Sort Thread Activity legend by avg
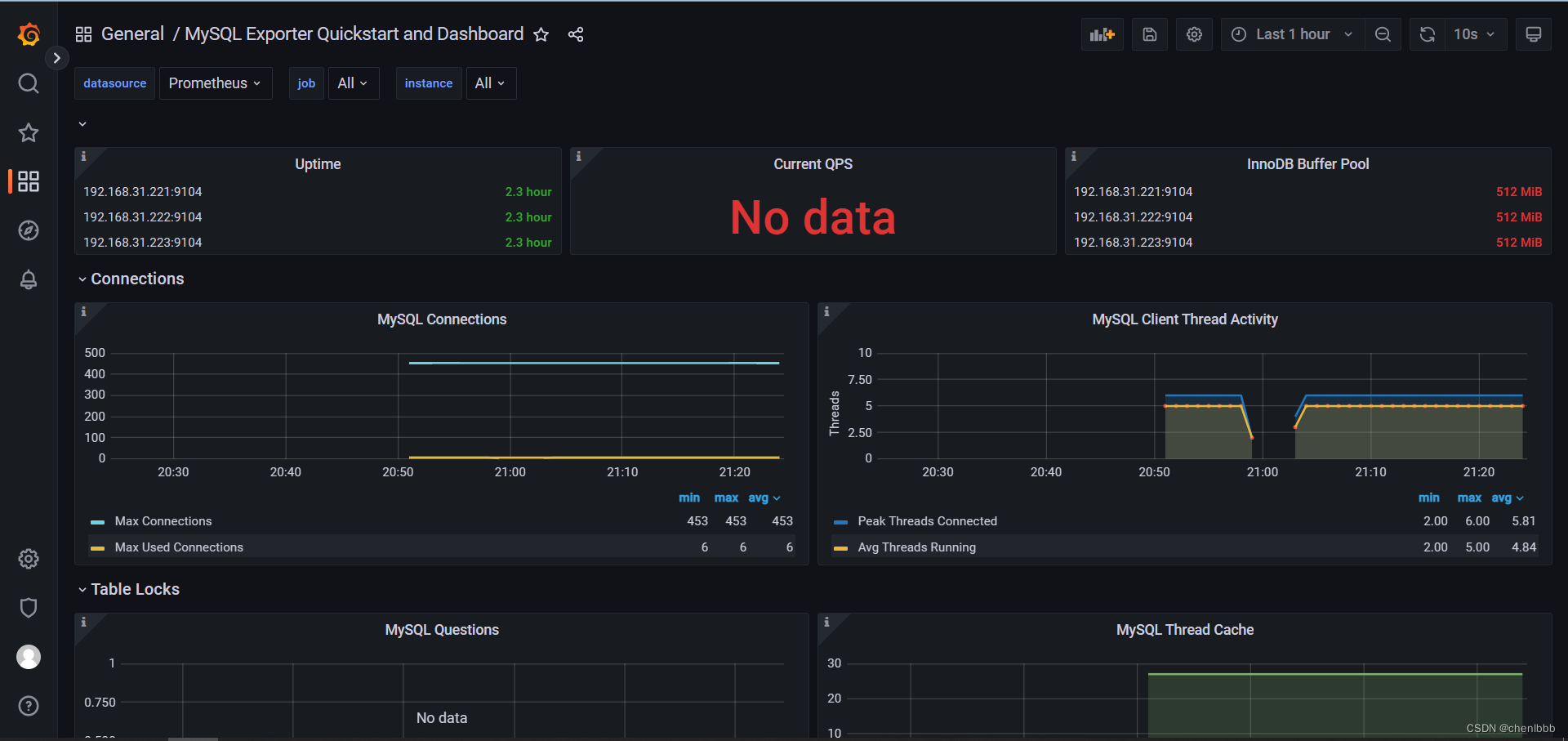 coord(1508,498)
